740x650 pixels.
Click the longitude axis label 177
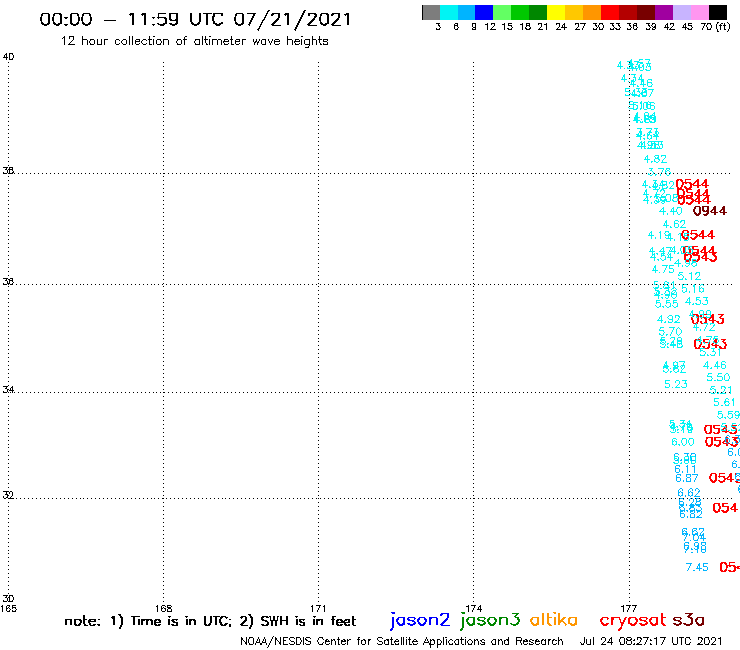[x=629, y=608]
